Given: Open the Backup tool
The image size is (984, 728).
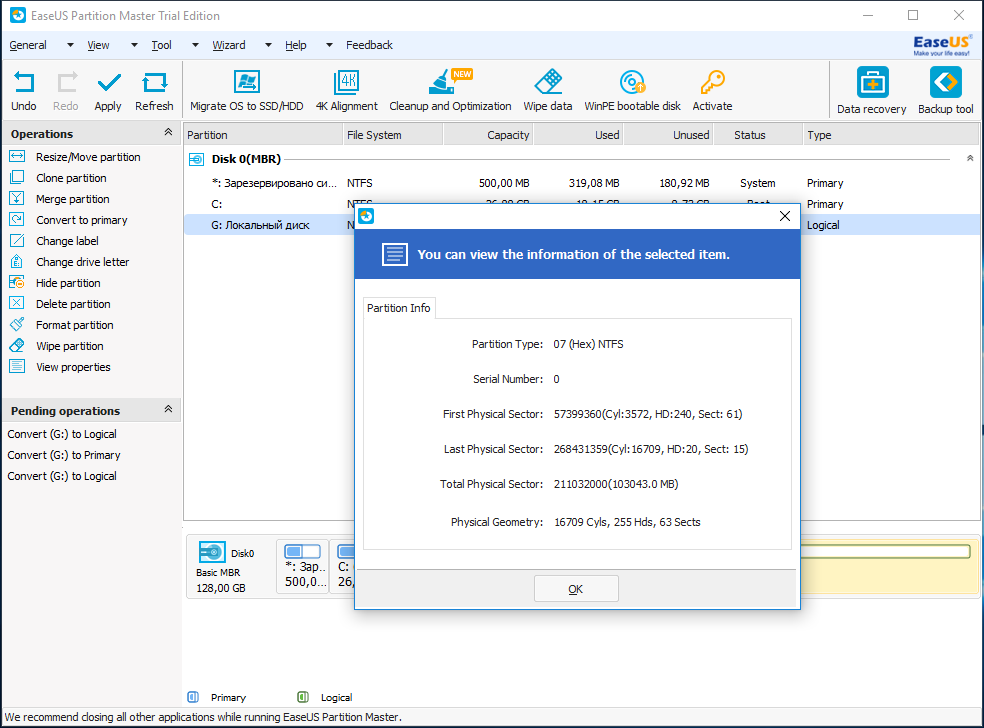Looking at the screenshot, I should [x=946, y=90].
